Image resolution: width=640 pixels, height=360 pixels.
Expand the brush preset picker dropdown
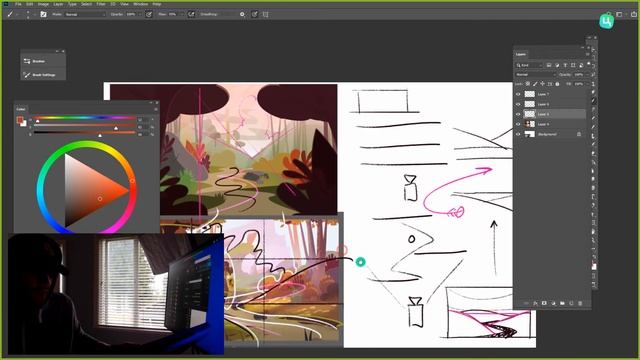pos(34,14)
